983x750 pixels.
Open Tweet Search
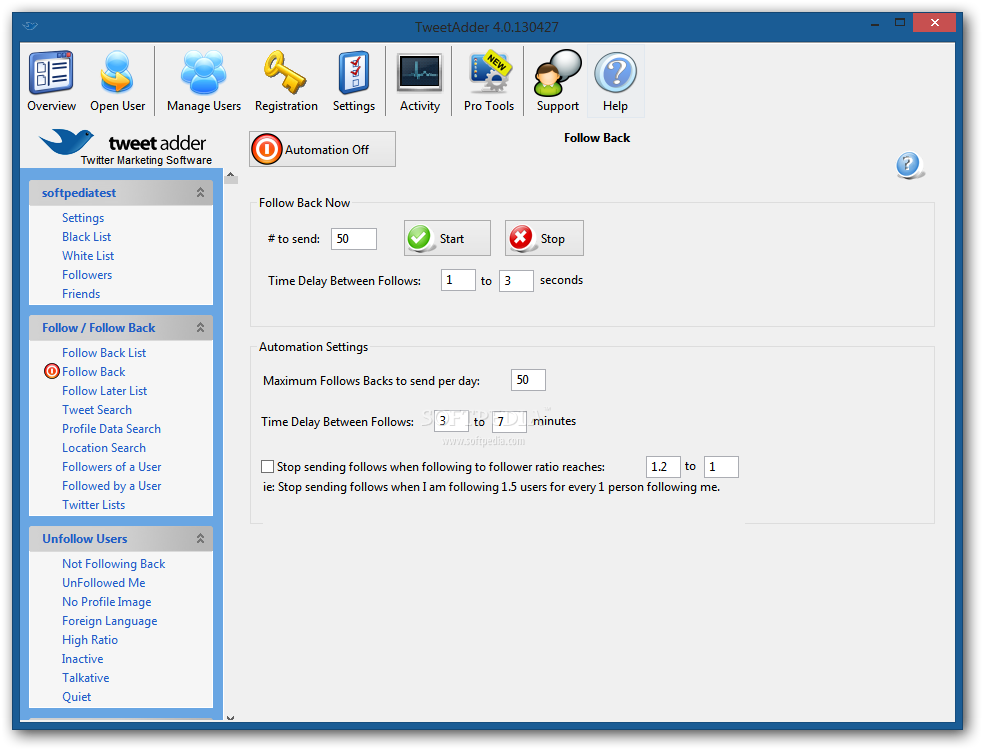(x=97, y=409)
